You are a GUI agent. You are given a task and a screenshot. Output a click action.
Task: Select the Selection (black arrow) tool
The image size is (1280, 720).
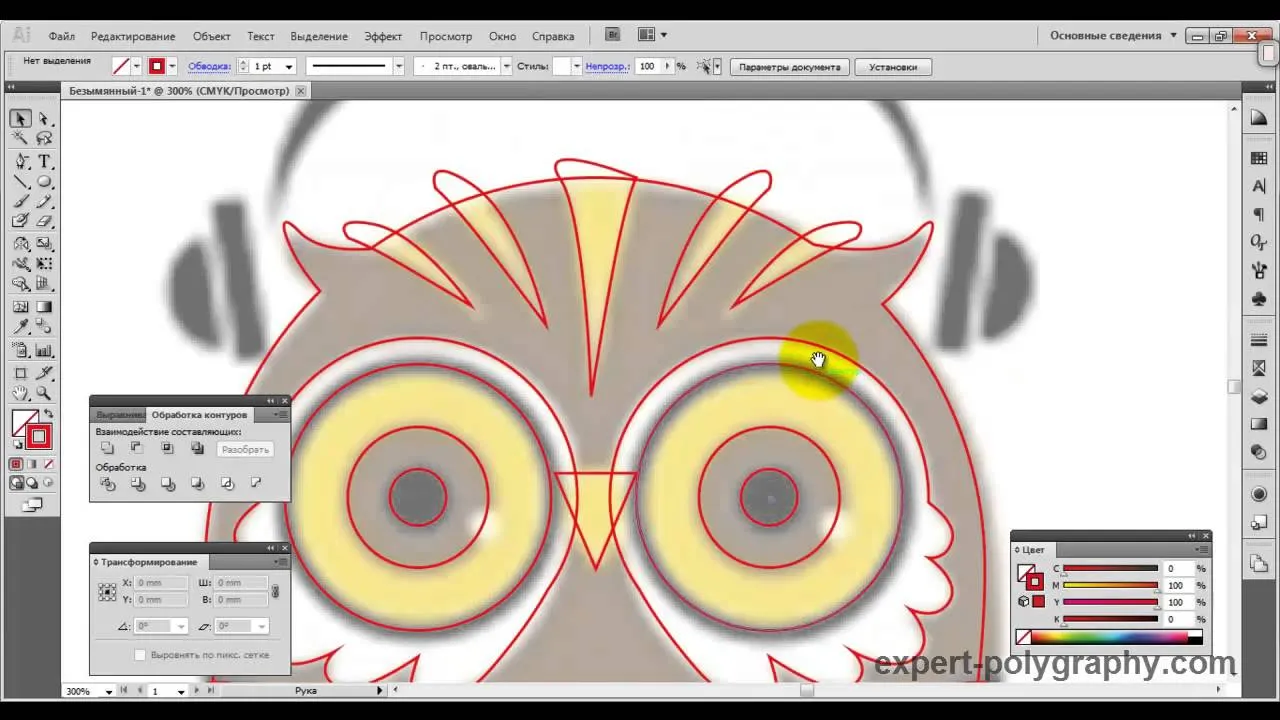(20, 118)
